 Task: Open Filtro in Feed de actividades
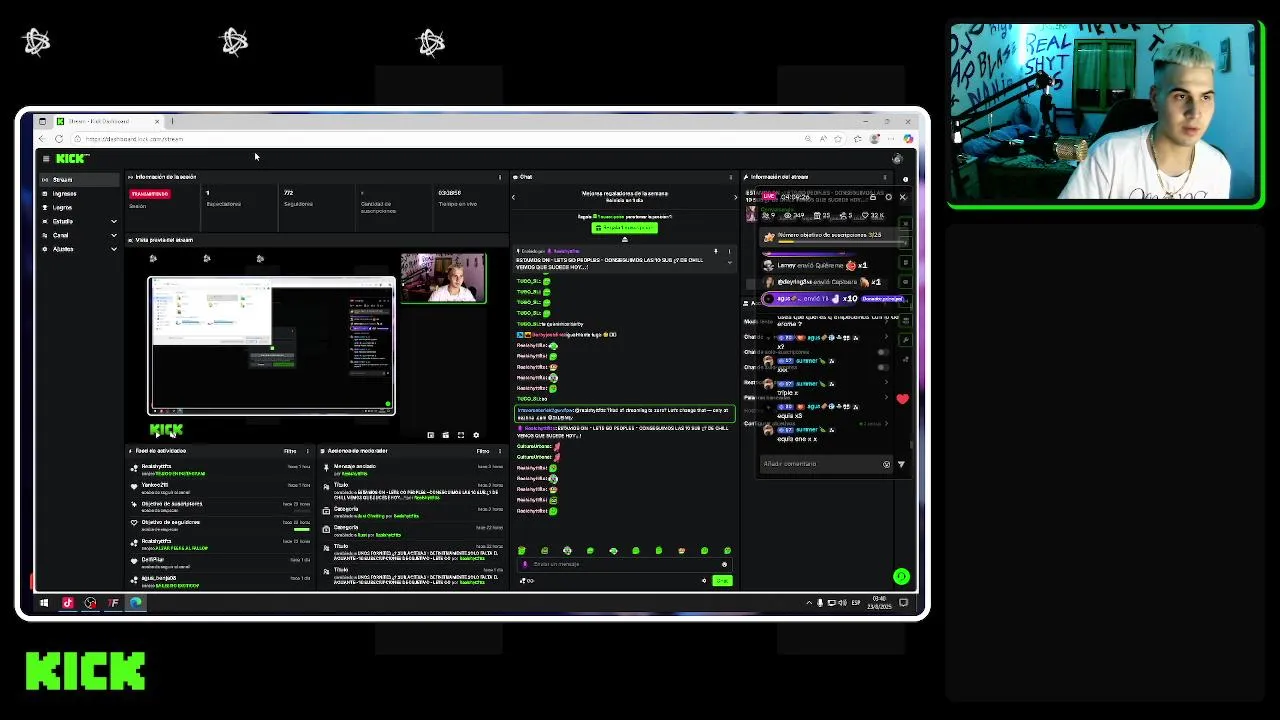click(290, 451)
